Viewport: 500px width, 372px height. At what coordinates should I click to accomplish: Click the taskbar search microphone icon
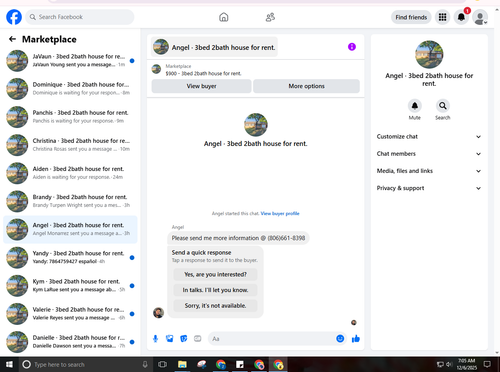pyautogui.click(x=145, y=364)
